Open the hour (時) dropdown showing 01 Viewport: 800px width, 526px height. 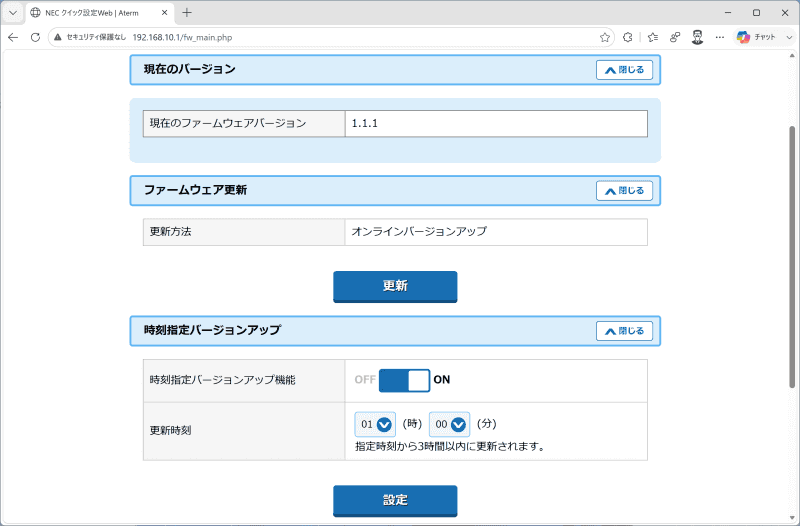coord(375,424)
